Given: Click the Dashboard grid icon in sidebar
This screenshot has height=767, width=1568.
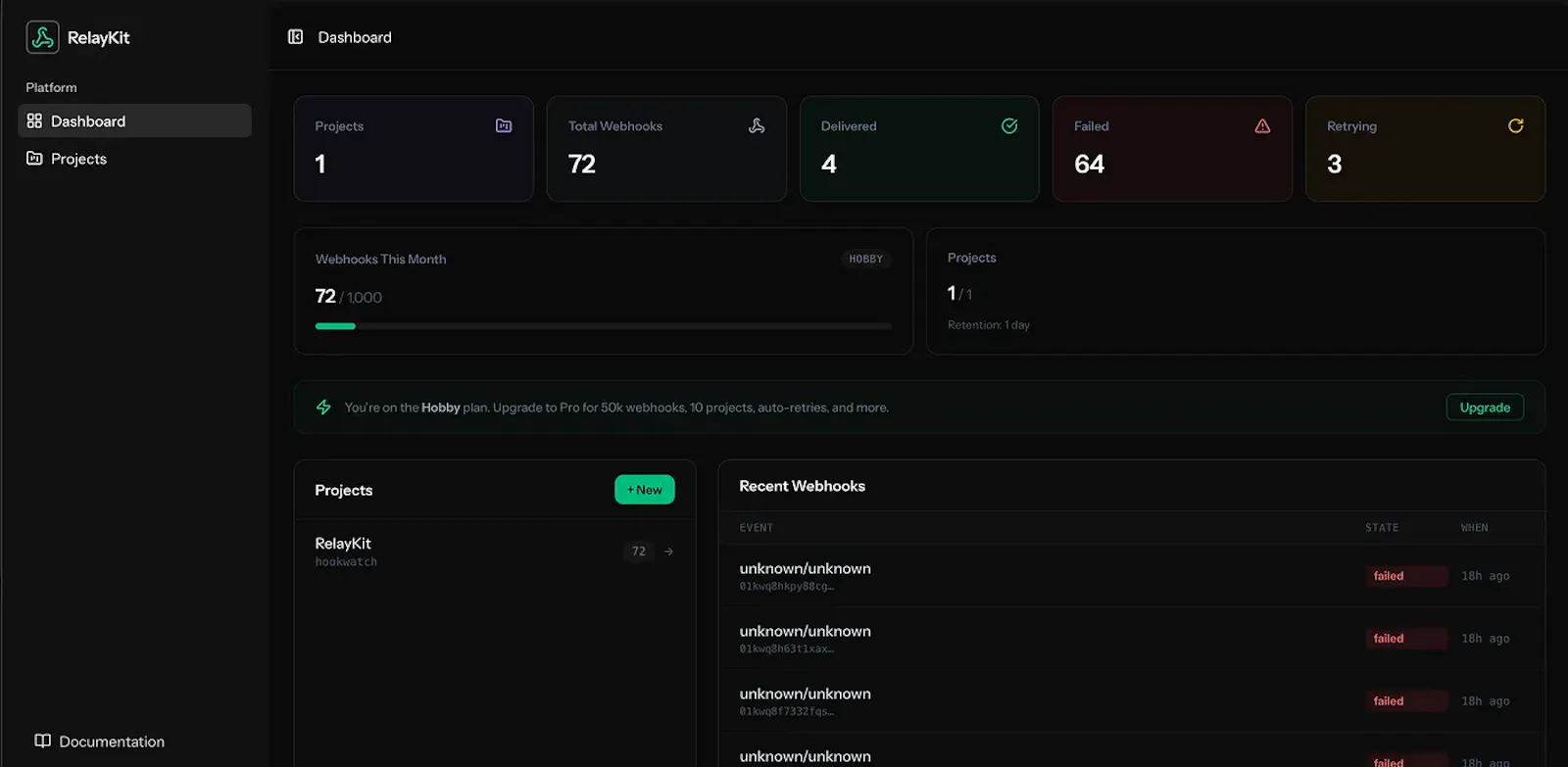Looking at the screenshot, I should coord(34,121).
